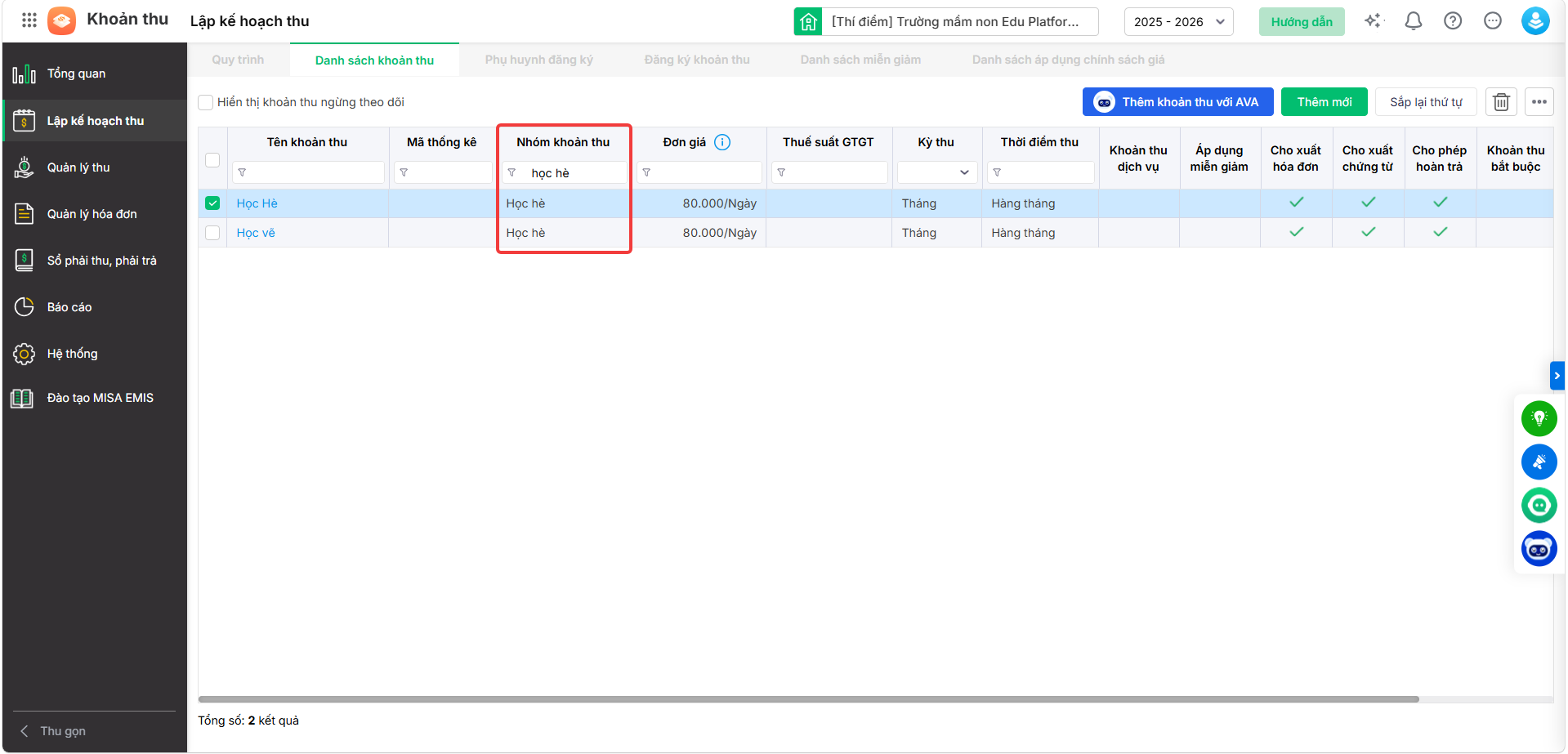
Task: Click the trash delete icon
Action: [1501, 102]
